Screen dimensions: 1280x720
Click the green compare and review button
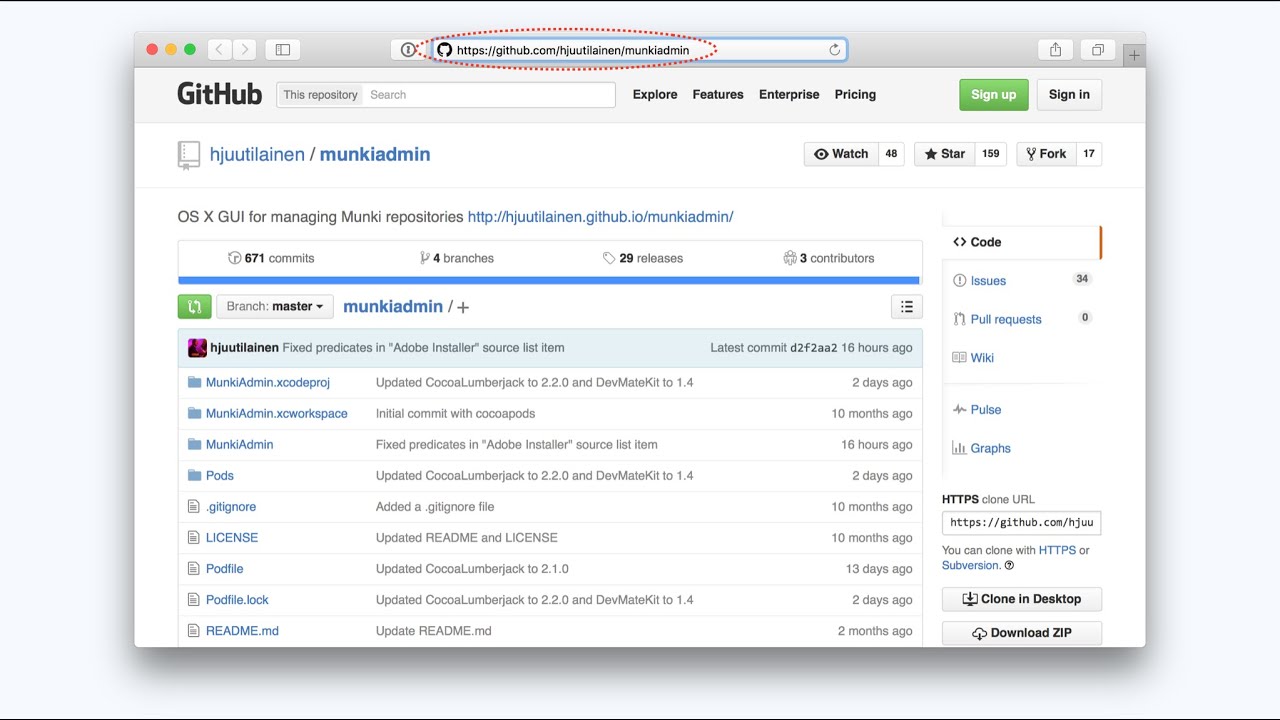point(194,306)
